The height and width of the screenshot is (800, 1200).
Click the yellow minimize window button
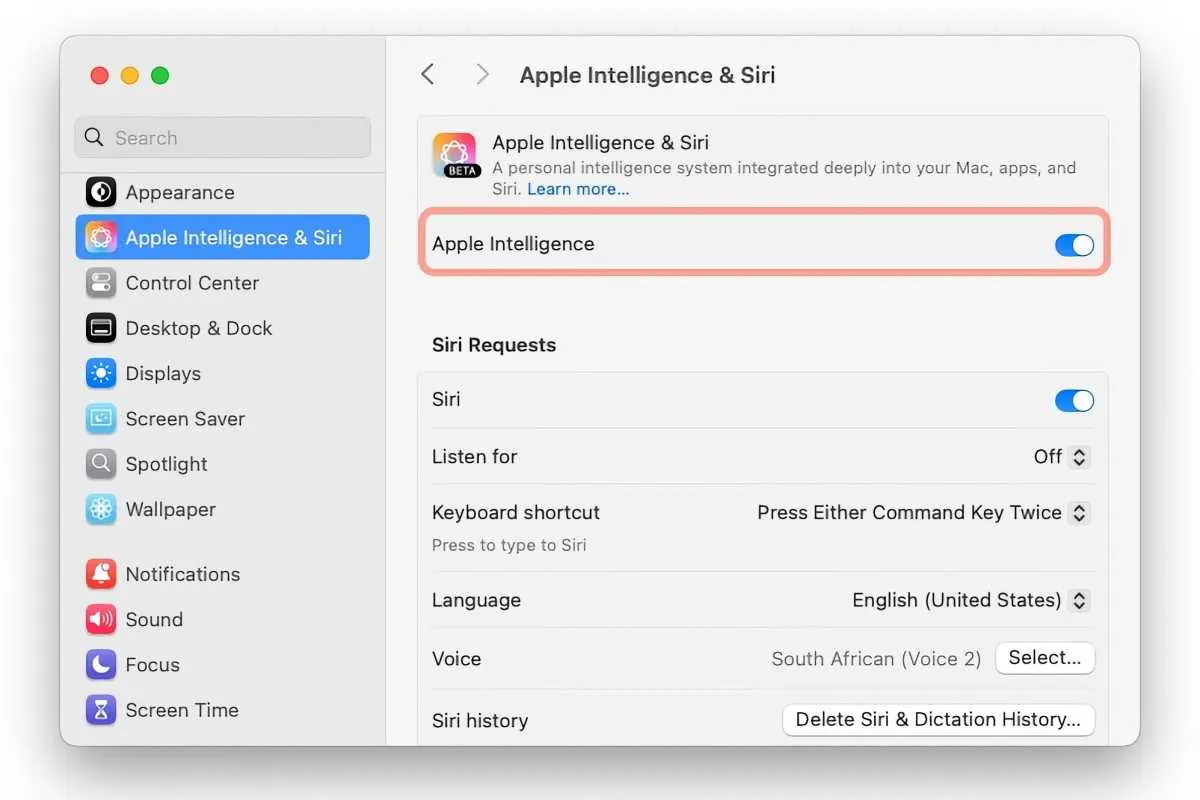click(129, 75)
